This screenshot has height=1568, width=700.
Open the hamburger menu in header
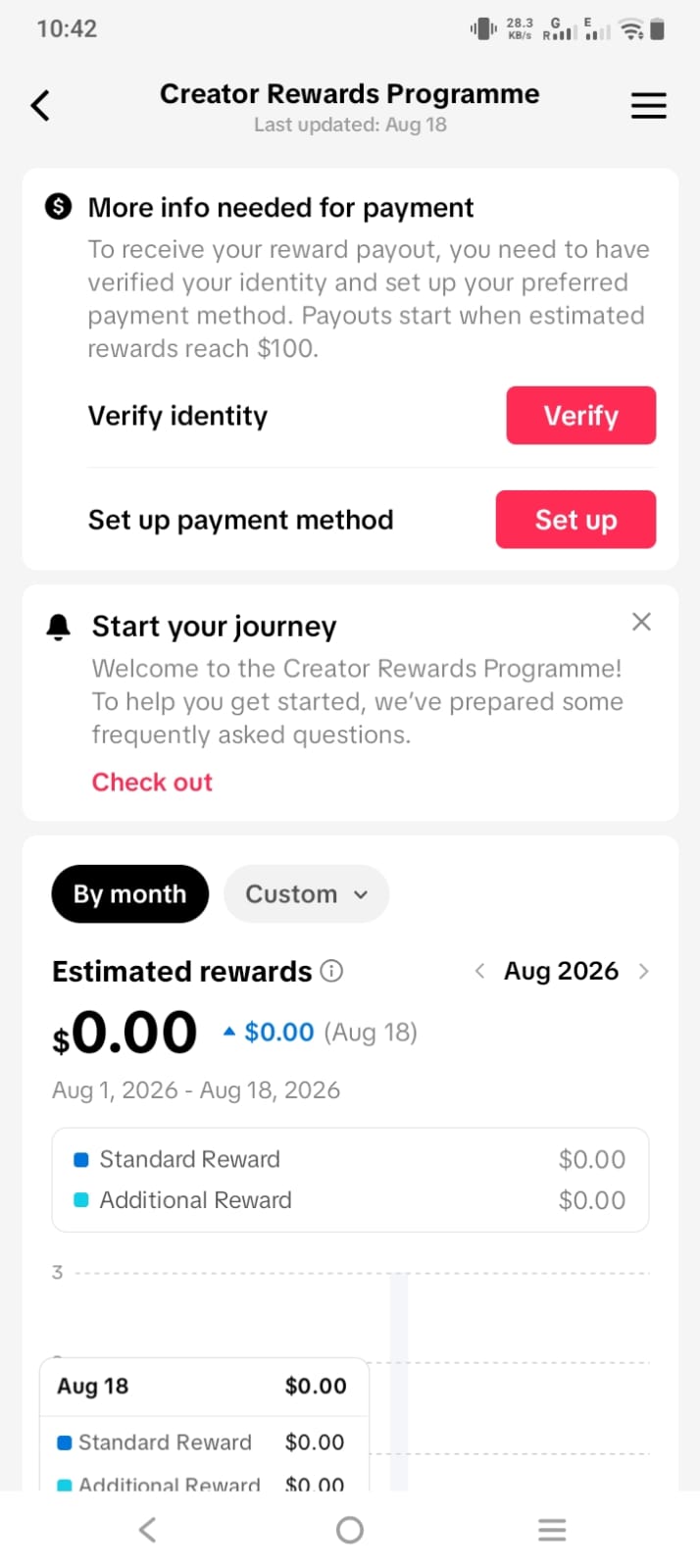coord(648,105)
